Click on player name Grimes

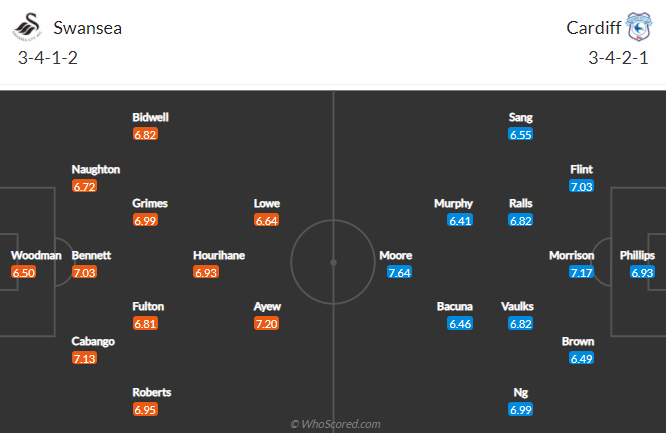[x=150, y=204]
